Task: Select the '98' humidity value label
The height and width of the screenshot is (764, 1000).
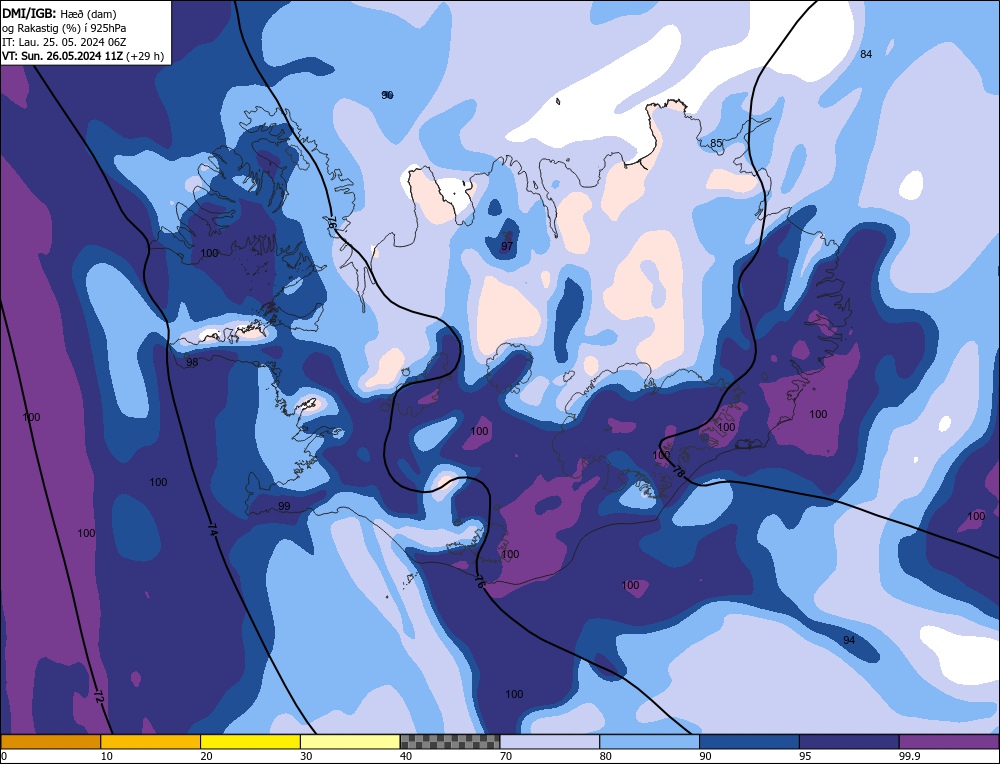Action: (x=192, y=362)
